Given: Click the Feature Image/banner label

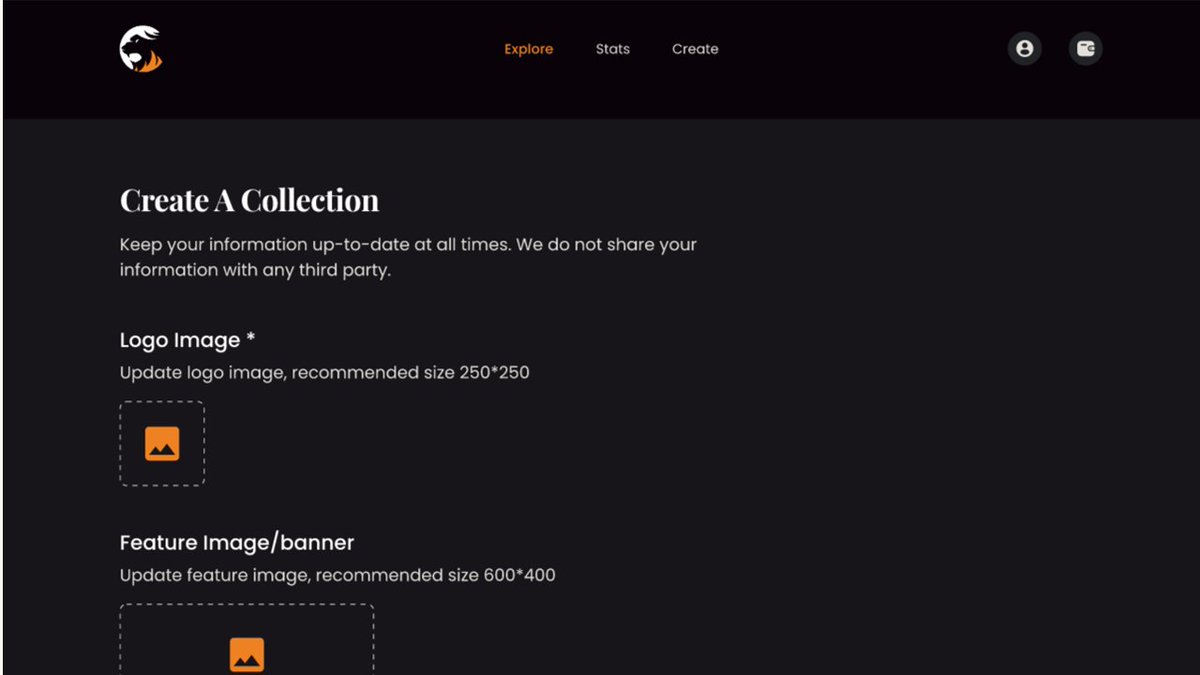Looking at the screenshot, I should pos(237,543).
